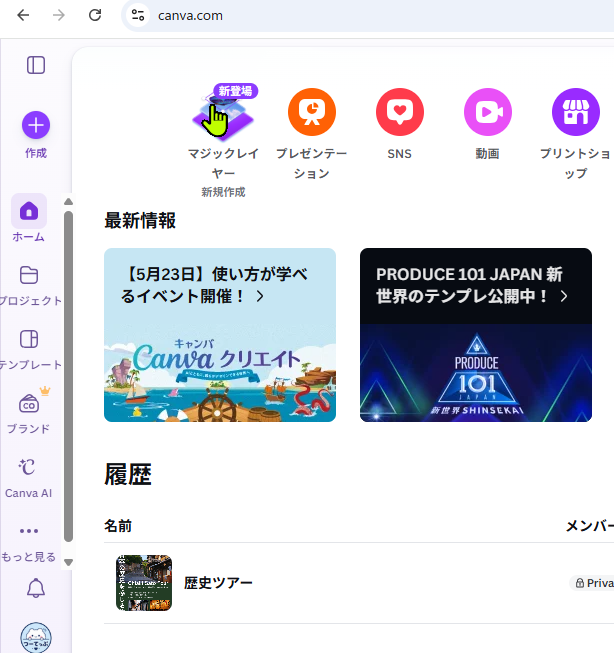Open プロジェクト folder in the sidebar
Viewport: 614px width, 653px height.
click(29, 285)
